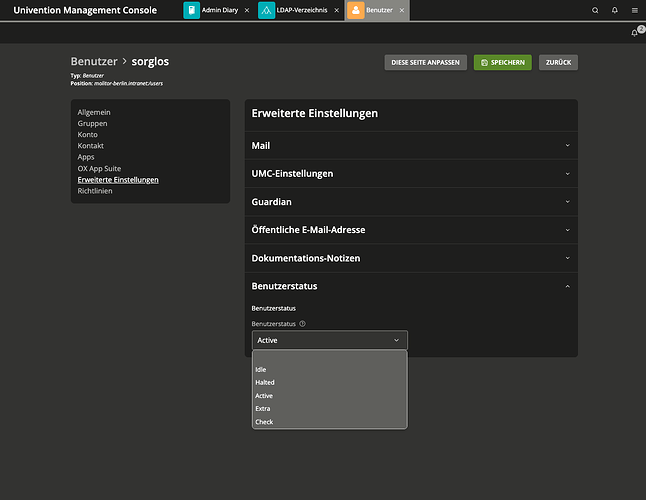Open Gruppen in the left sidebar
This screenshot has width=646, height=500.
coord(93,123)
